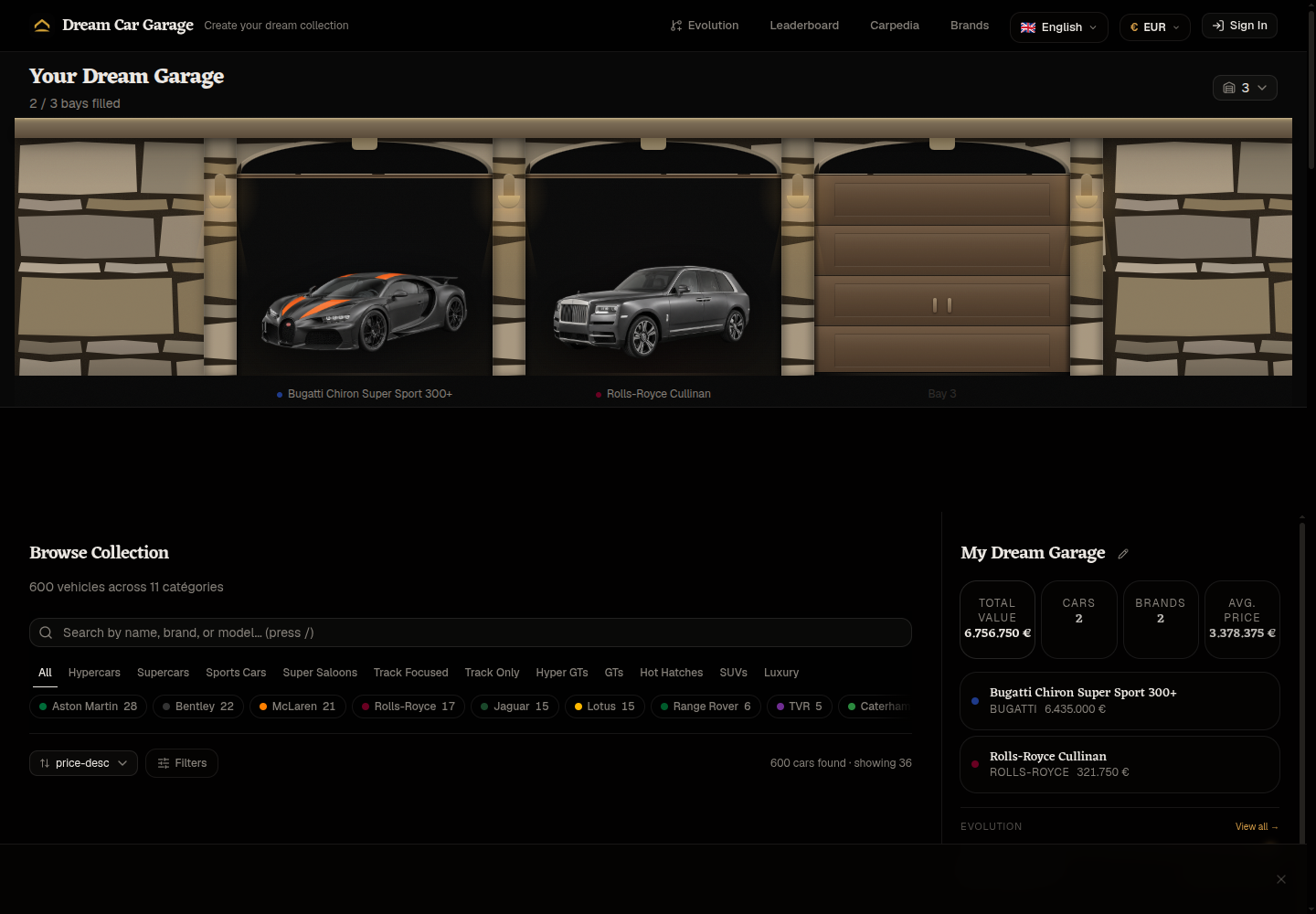Switch to the Hyper GTs tab
The height and width of the screenshot is (914, 1316).
(x=562, y=673)
